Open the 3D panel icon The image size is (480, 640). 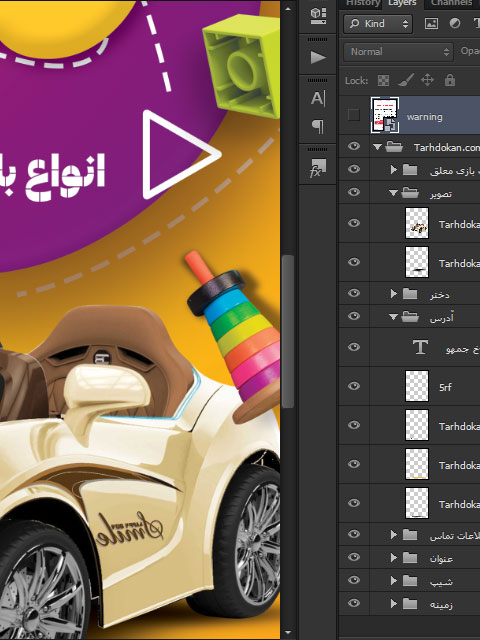coord(318,15)
